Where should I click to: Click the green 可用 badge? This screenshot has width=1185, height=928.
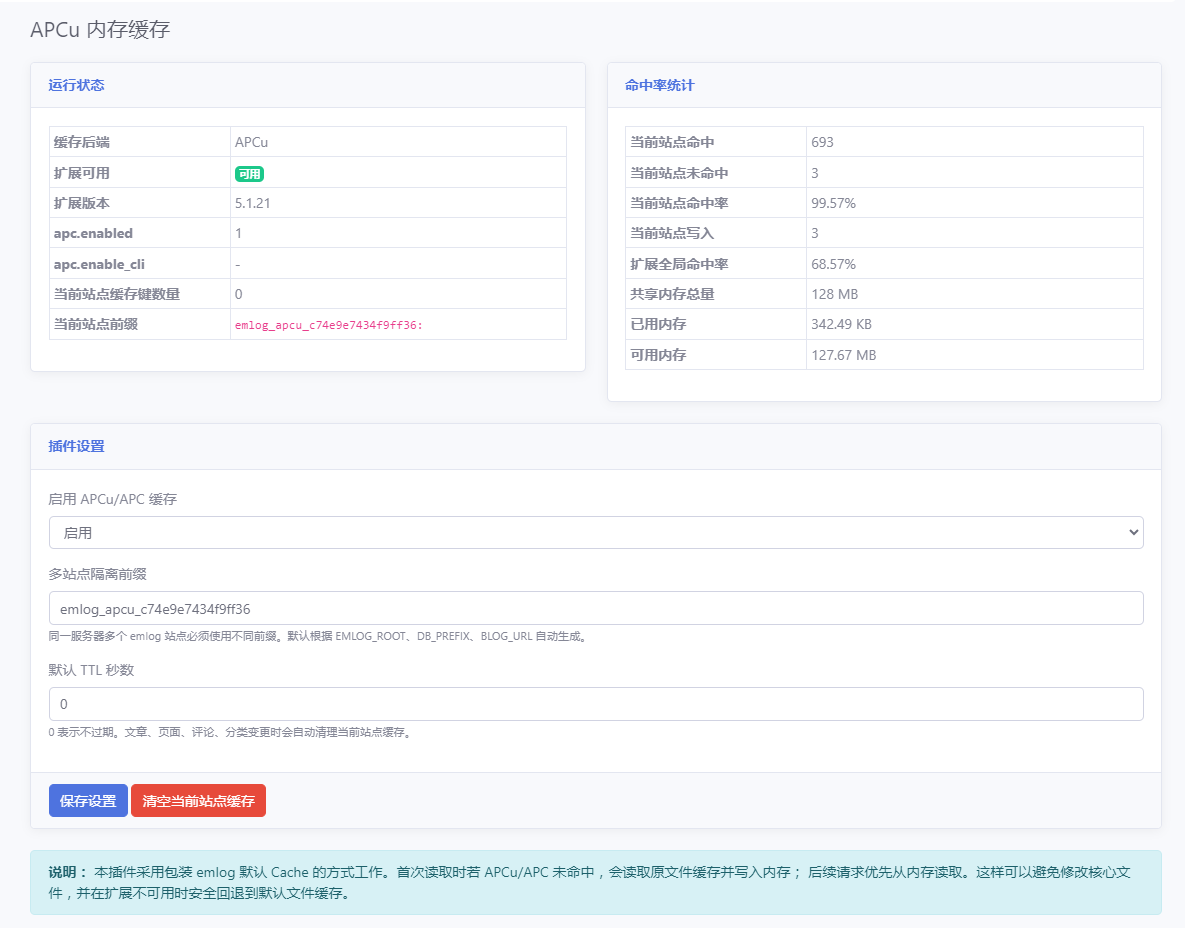(249, 174)
